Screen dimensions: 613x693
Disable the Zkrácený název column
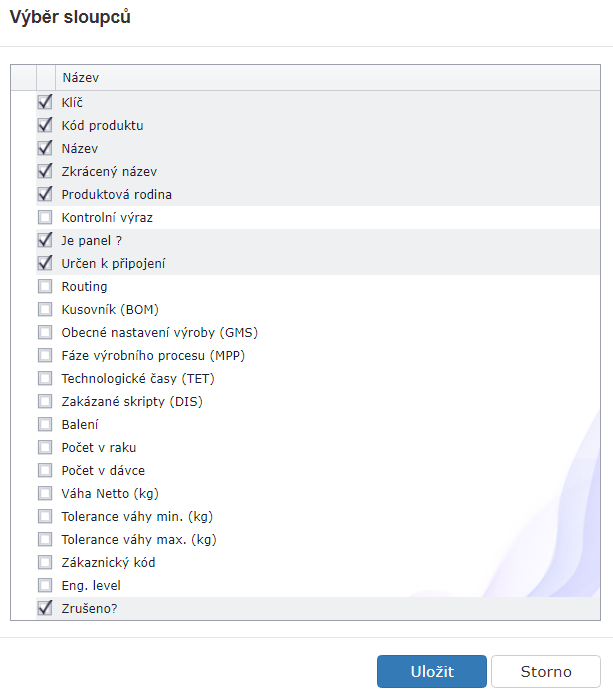point(44,171)
